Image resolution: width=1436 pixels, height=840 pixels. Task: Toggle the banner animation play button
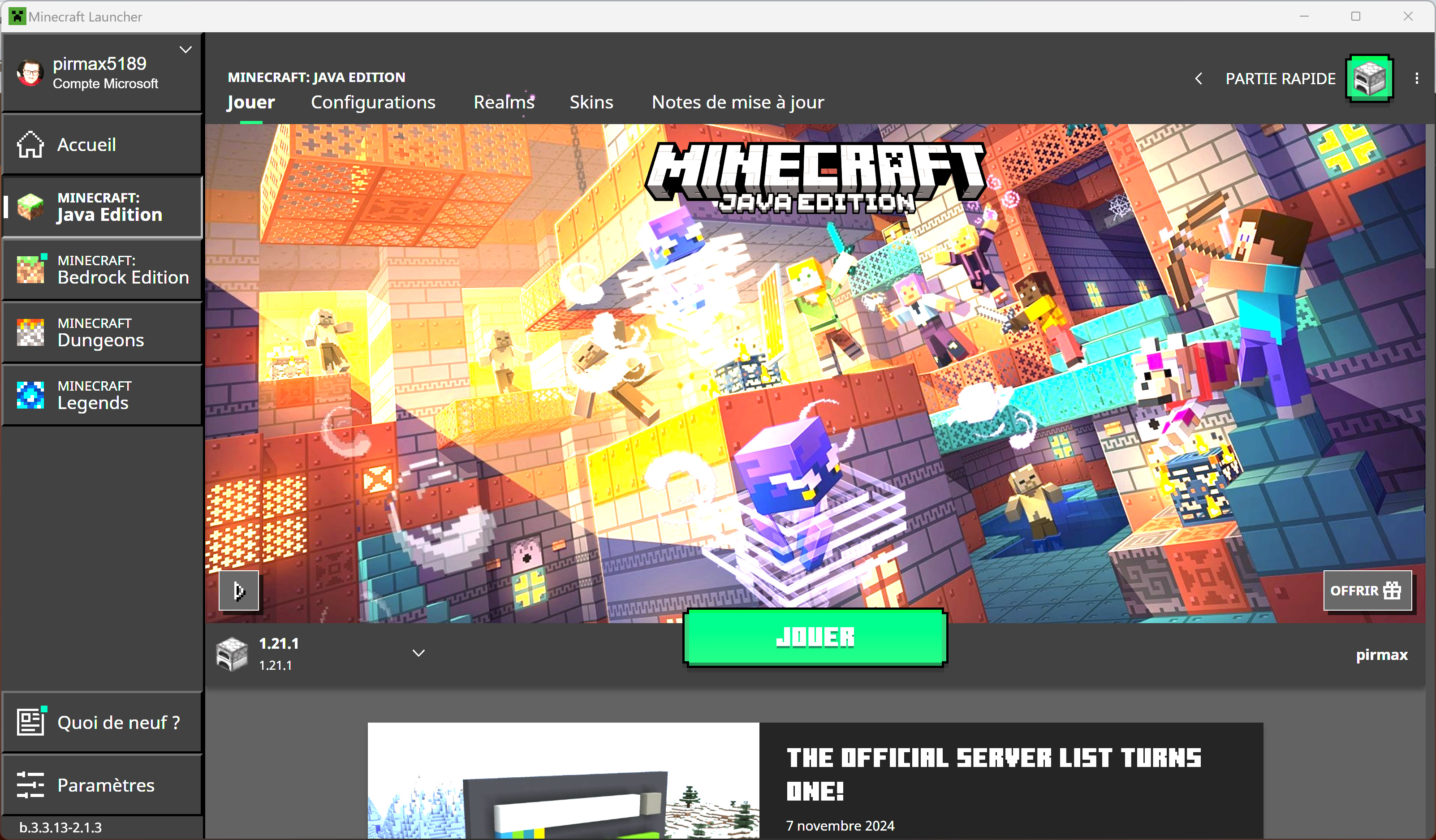(x=239, y=590)
